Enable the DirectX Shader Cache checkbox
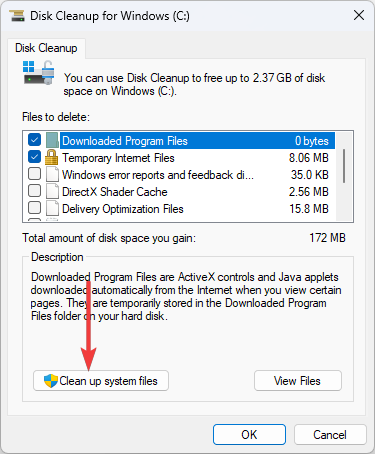The height and width of the screenshot is (454, 375). [x=34, y=191]
